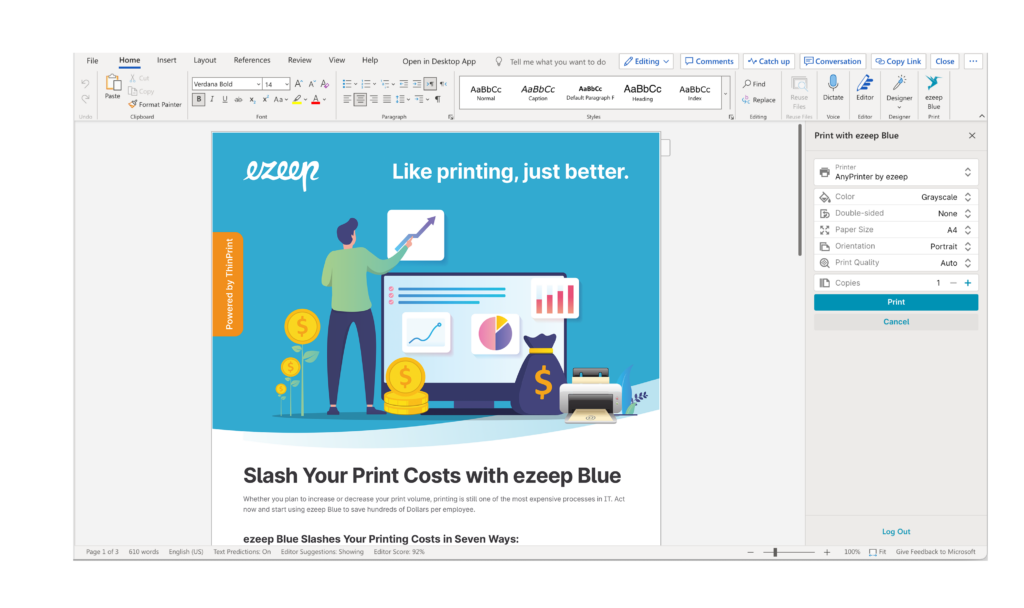Apply the red font color
This screenshot has height=608, width=1024.
coord(316,100)
